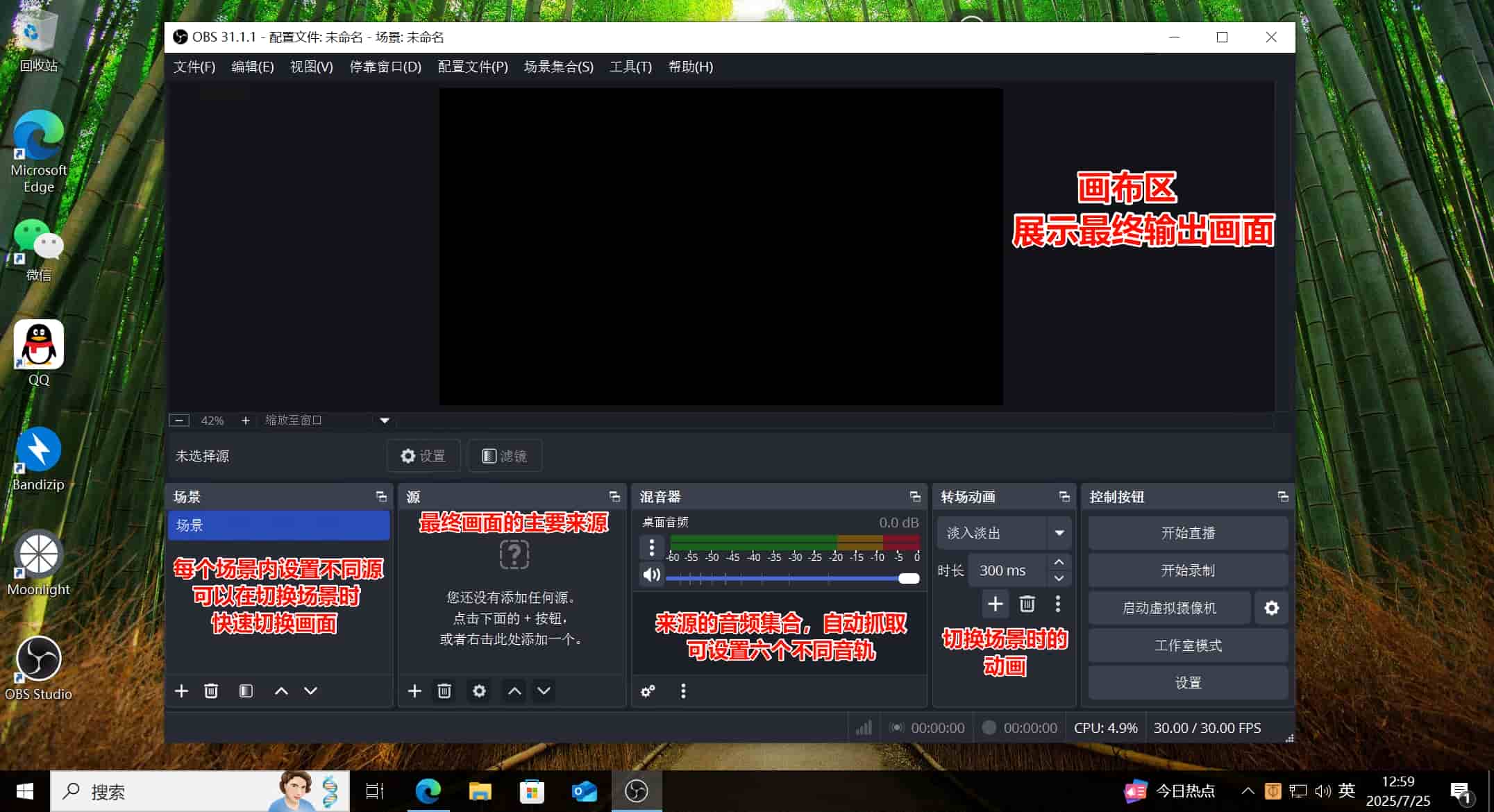Undock the Sources (源) panel

(x=614, y=496)
